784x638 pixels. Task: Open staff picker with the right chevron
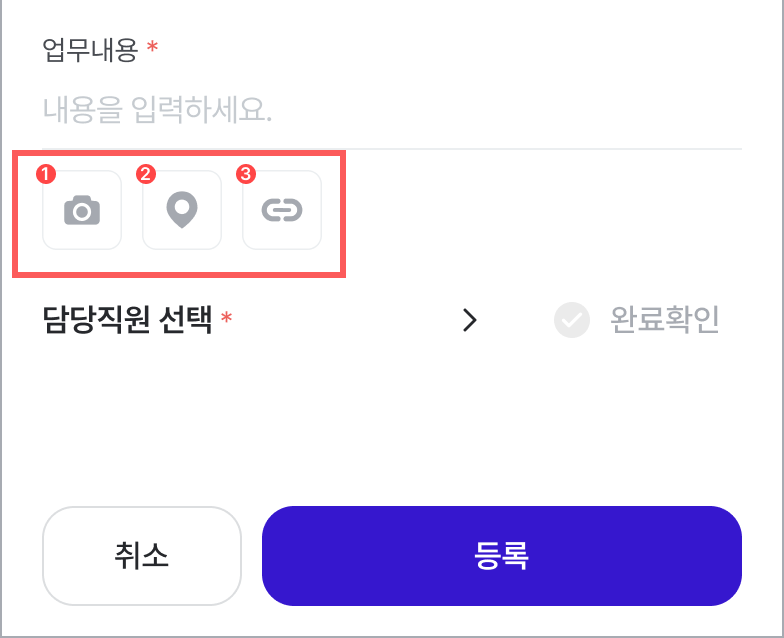click(x=470, y=320)
